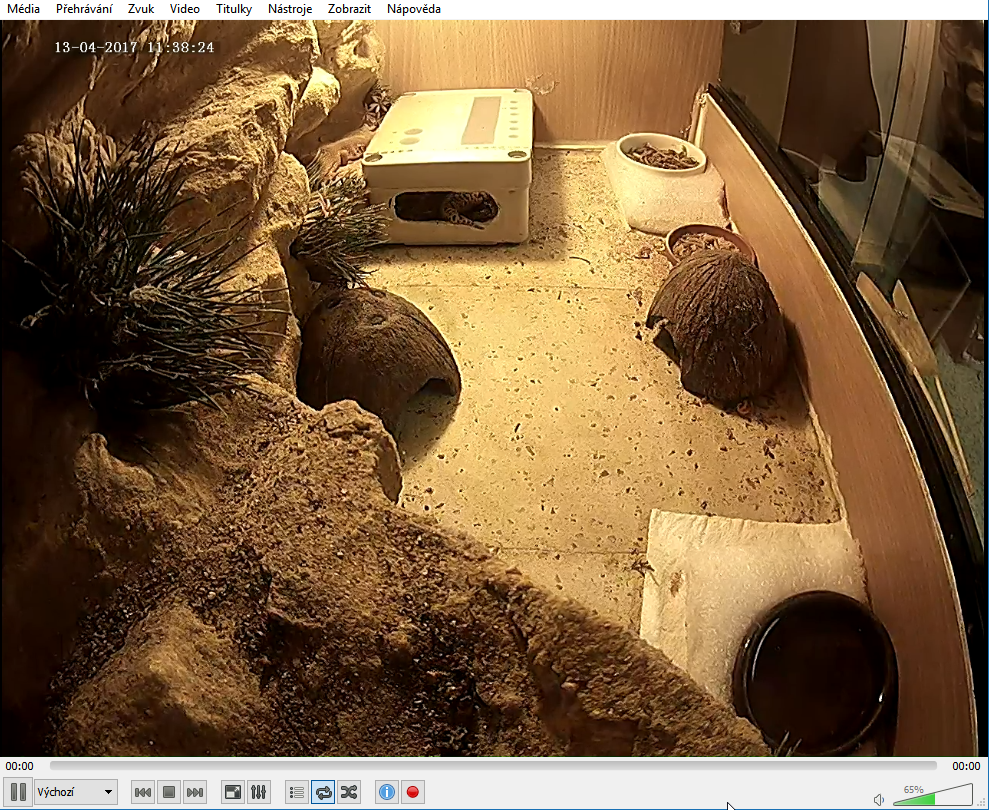Open media information dialog
The width and height of the screenshot is (989, 810).
click(387, 792)
